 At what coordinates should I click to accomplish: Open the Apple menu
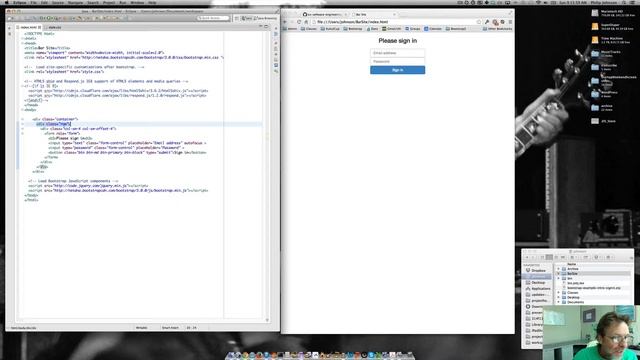[x=7, y=2]
